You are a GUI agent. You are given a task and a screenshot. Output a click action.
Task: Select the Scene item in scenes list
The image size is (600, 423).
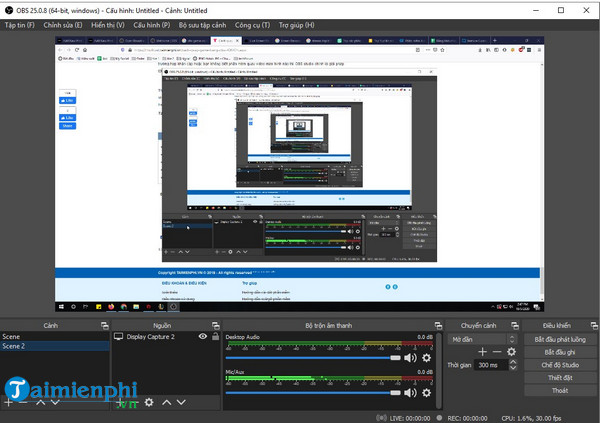click(x=55, y=336)
